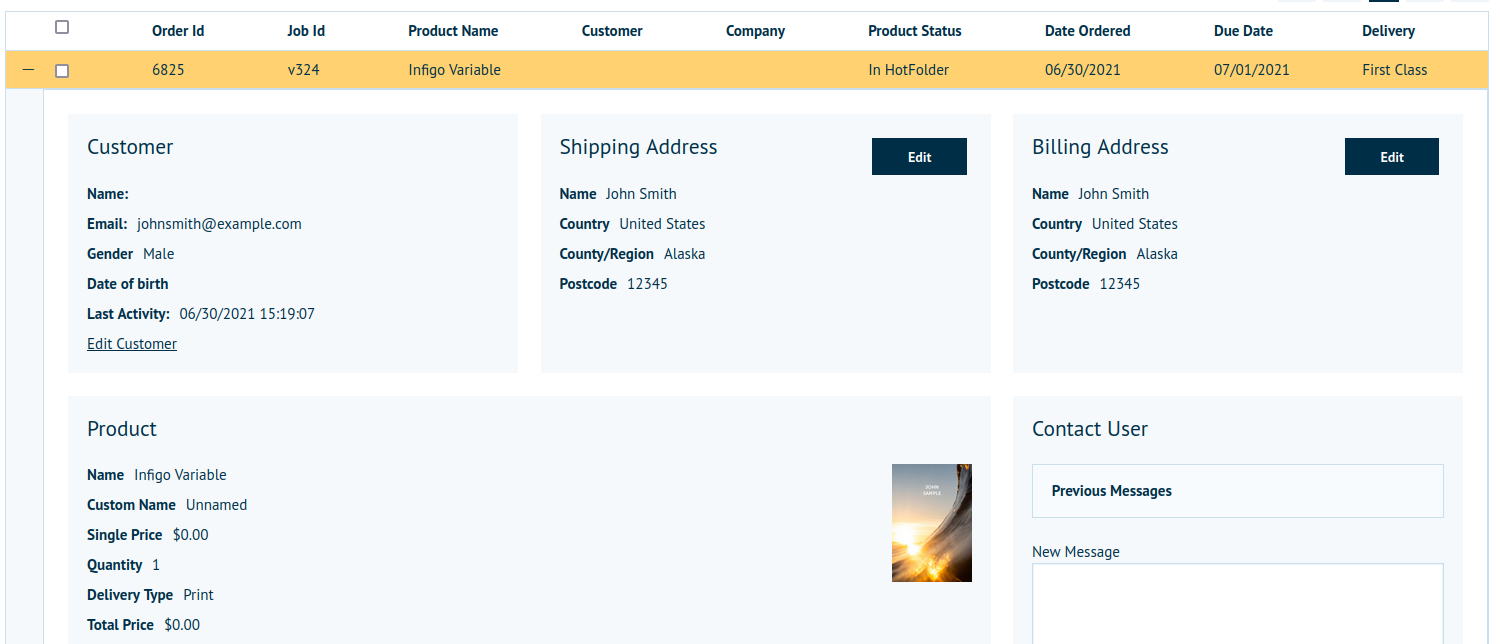Viewport: 1500px width, 644px height.
Task: Click the Delivery column header
Action: (x=1388, y=31)
